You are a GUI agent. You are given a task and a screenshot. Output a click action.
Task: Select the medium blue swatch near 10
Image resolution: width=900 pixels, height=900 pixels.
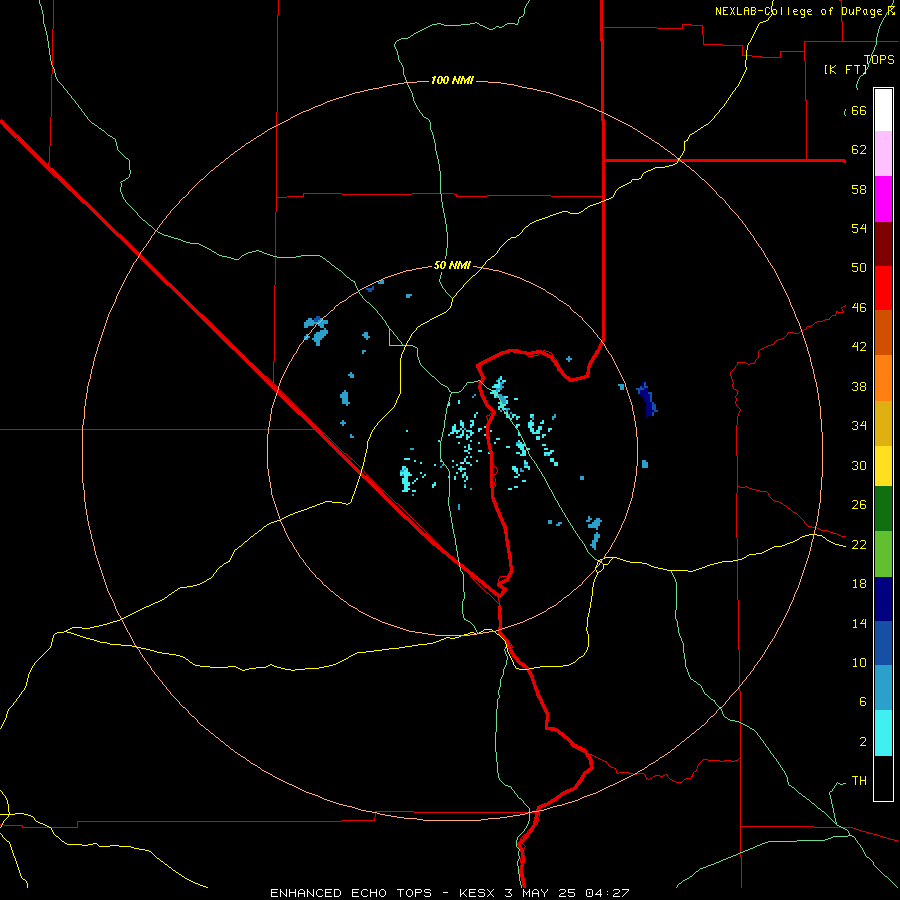[x=883, y=643]
